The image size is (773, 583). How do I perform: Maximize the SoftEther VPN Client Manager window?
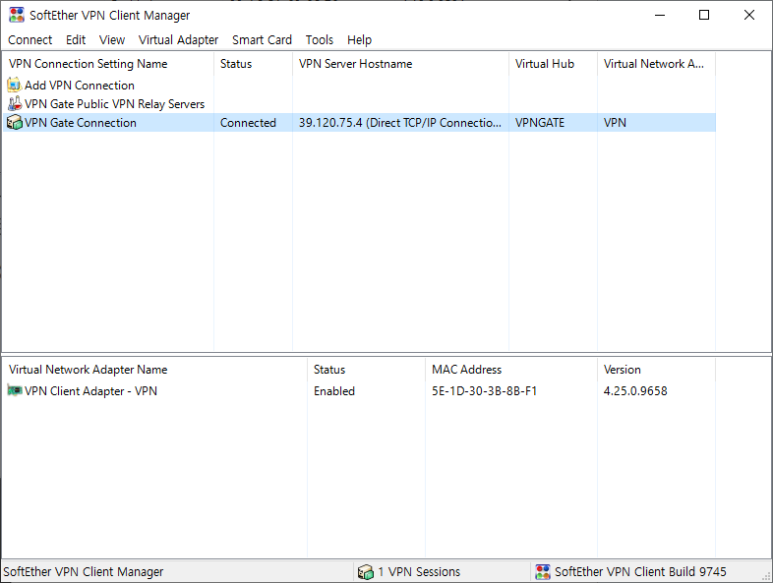tap(704, 15)
